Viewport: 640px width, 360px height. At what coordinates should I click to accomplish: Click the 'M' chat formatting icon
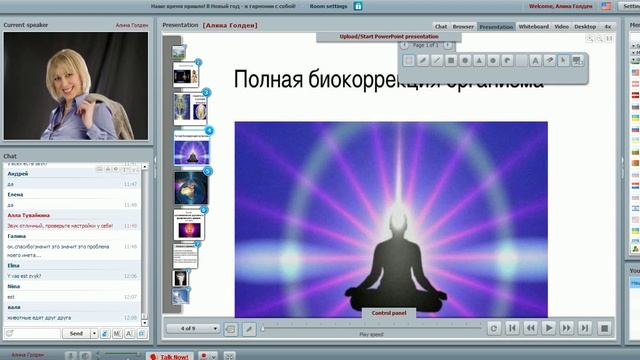pyautogui.click(x=117, y=333)
